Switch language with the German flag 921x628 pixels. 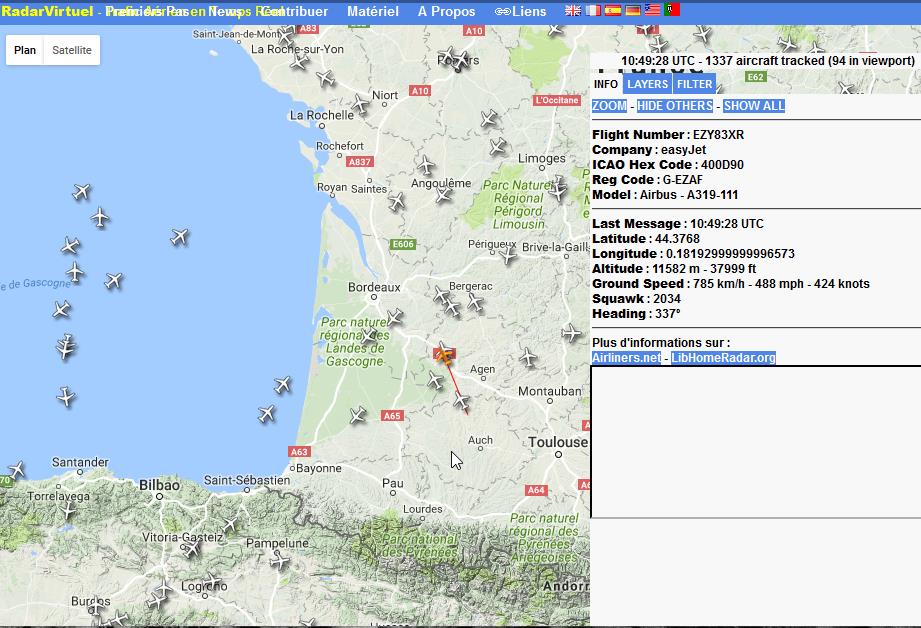[633, 10]
